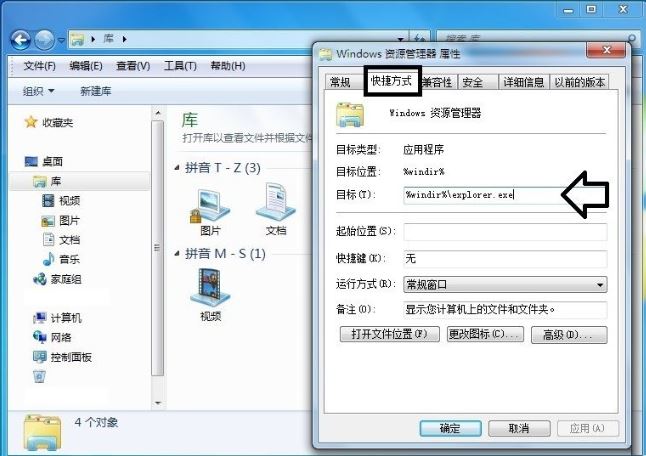646x456 pixels.
Task: Switch to the 以前的版本 tab
Action: click(580, 82)
